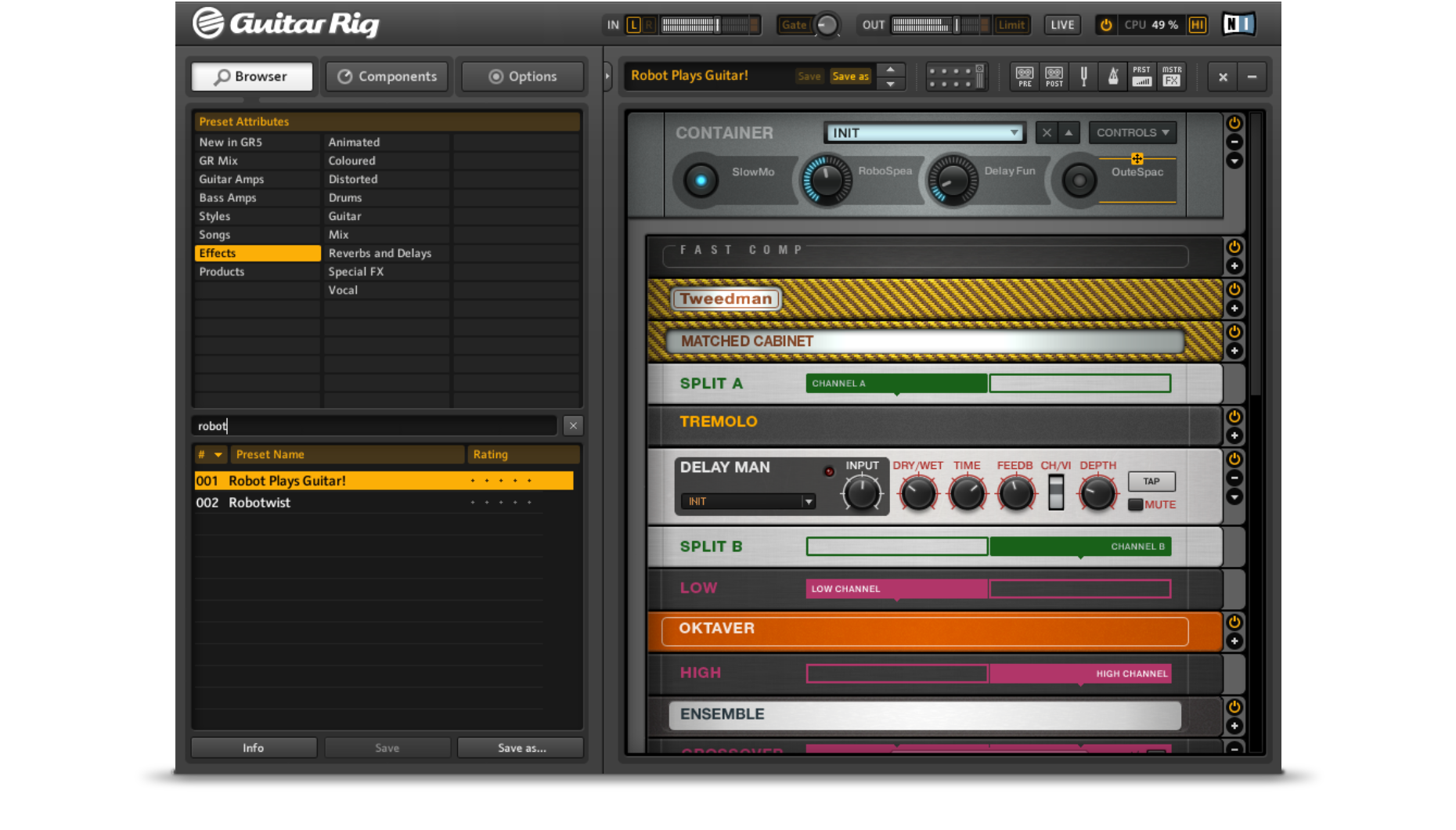Switch to the Components tab
This screenshot has height=830, width=1456.
tap(387, 76)
